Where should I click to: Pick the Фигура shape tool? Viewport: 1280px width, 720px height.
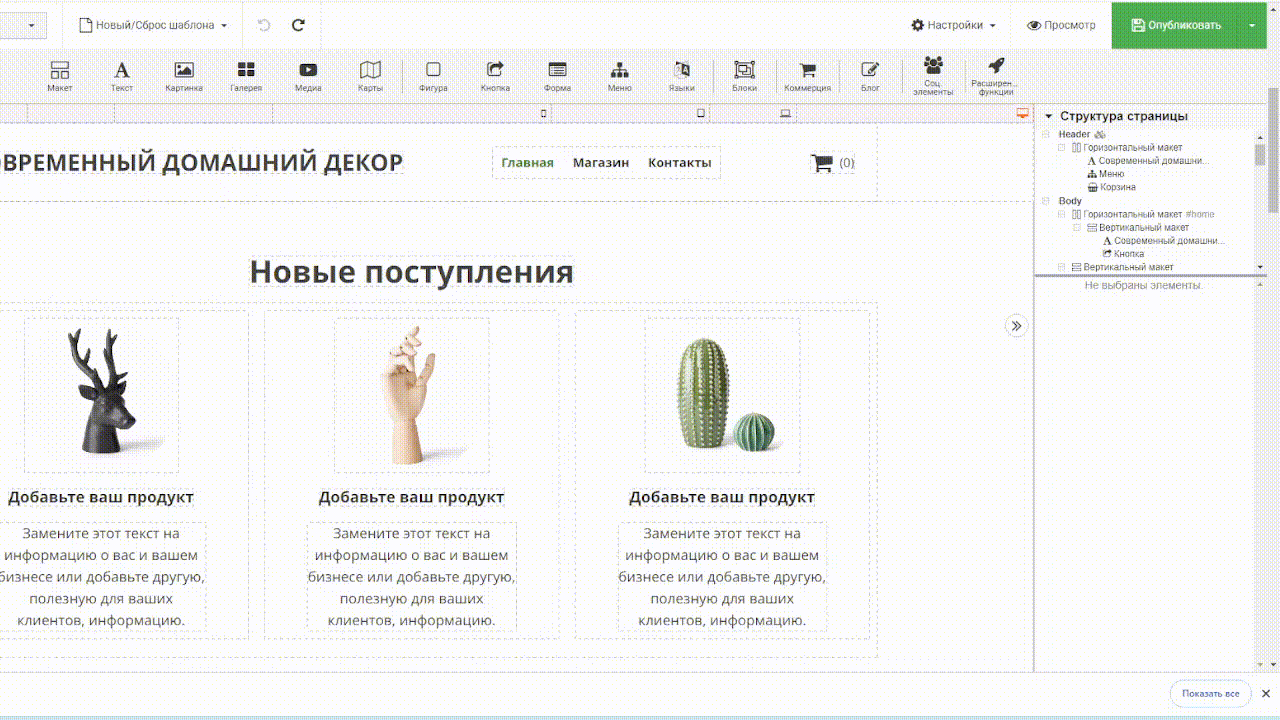pyautogui.click(x=433, y=76)
